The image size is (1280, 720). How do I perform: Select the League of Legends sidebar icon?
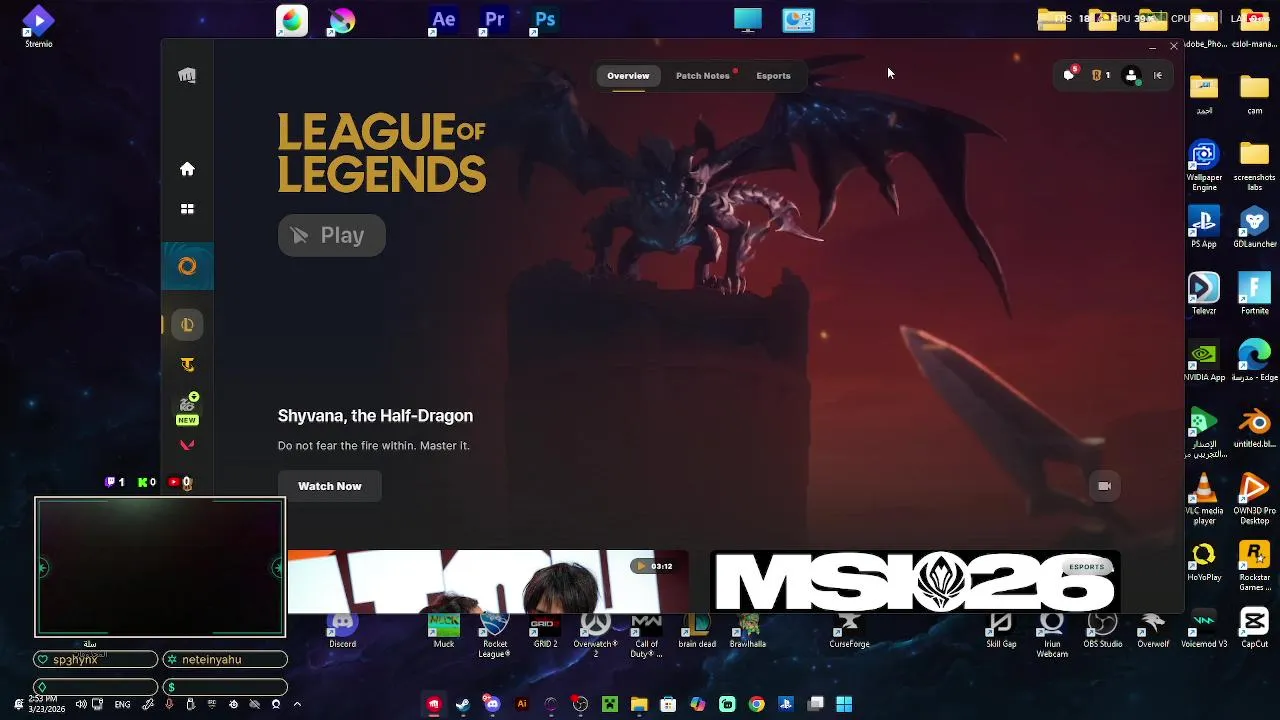pyautogui.click(x=187, y=325)
